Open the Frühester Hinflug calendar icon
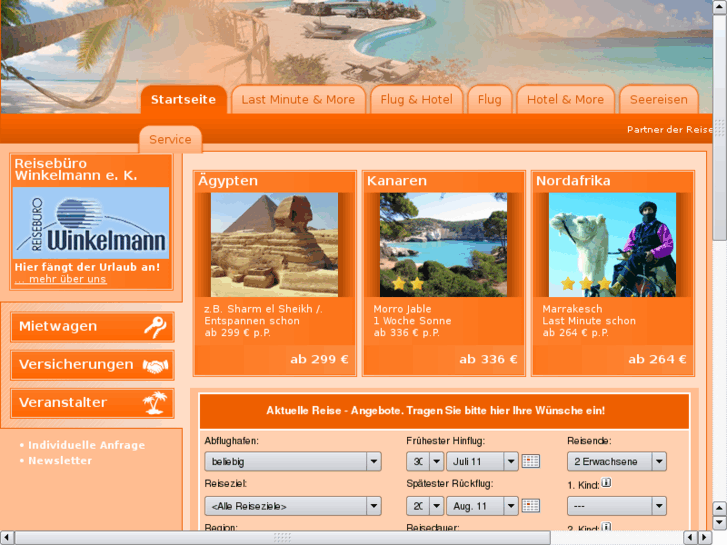 (531, 461)
